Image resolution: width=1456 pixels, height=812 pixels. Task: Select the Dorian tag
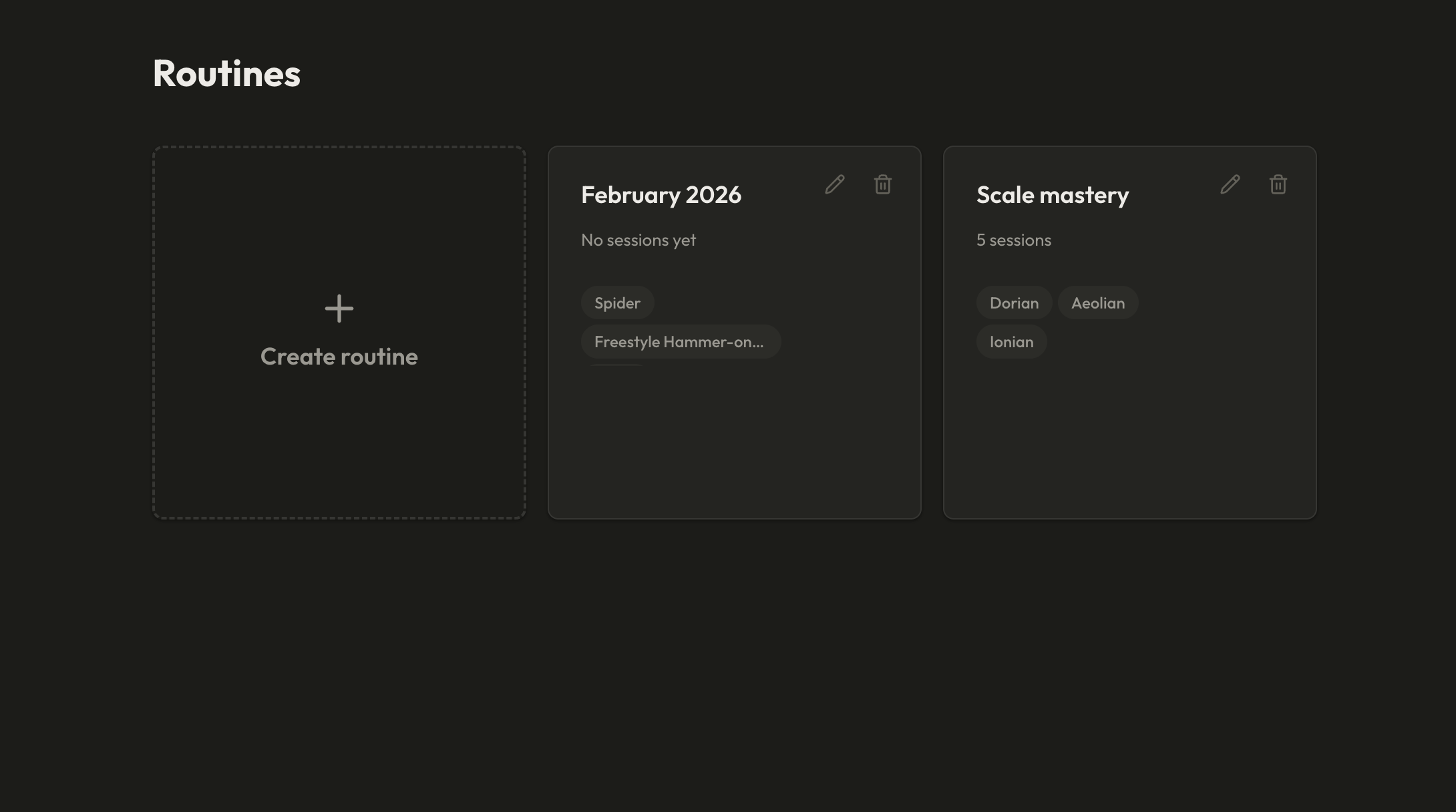coord(1014,302)
